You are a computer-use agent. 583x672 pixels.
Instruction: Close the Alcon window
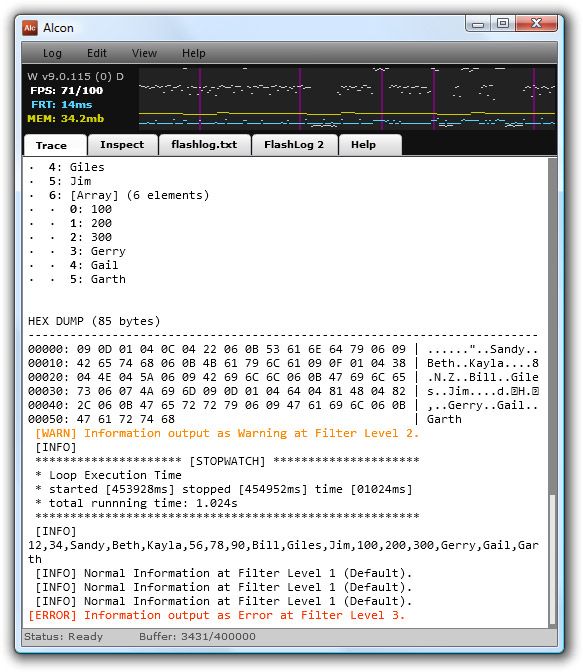pyautogui.click(x=536, y=24)
